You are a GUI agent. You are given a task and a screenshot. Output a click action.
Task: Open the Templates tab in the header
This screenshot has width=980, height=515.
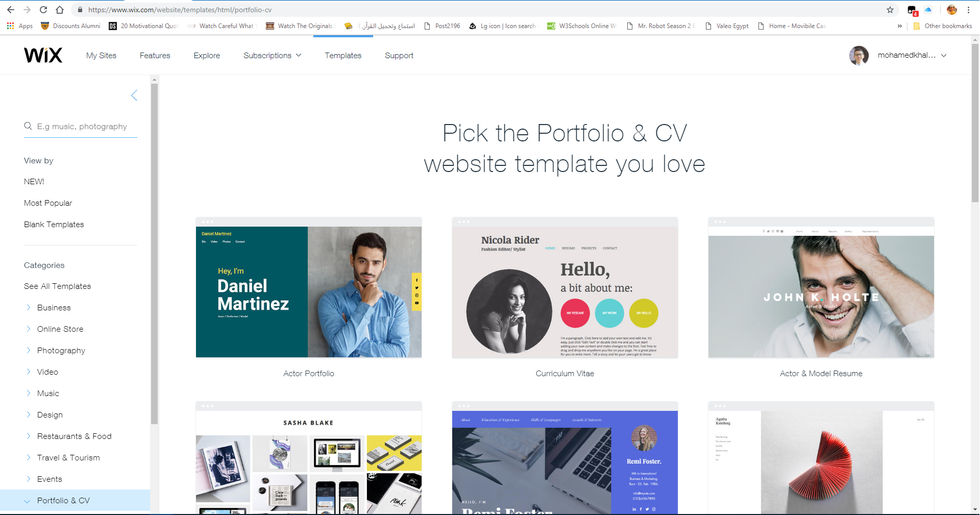click(x=342, y=55)
